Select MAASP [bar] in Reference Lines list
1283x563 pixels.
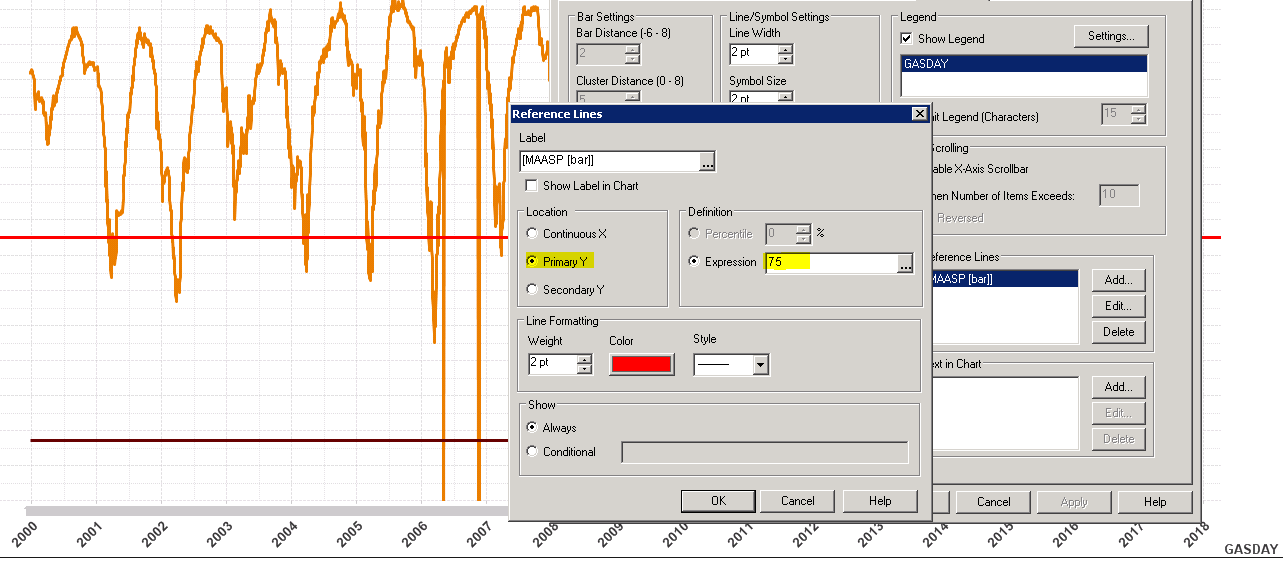[1004, 279]
